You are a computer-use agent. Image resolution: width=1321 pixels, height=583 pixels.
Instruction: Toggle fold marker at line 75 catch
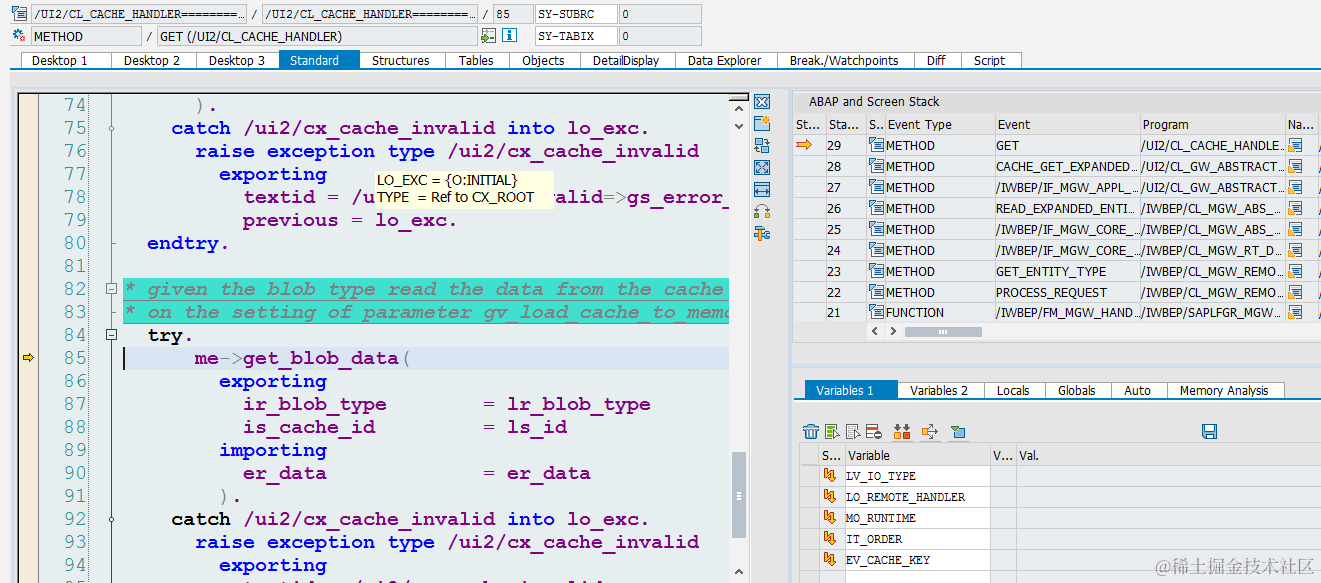click(x=112, y=128)
